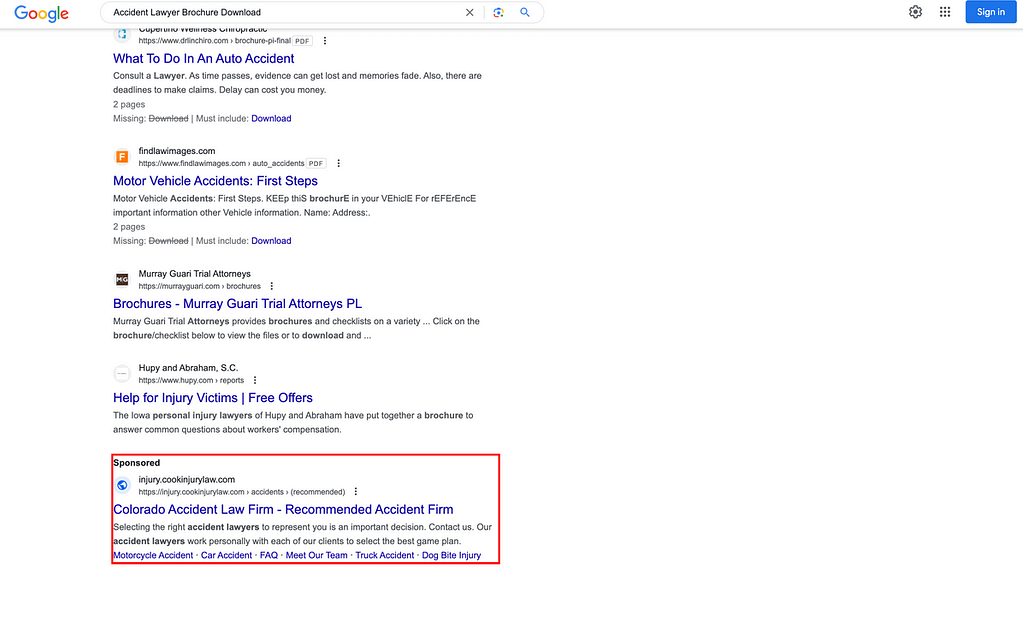Image resolution: width=1023 pixels, height=634 pixels.
Task: Open the findlawimages.com result's three-dot menu
Action: click(x=338, y=163)
